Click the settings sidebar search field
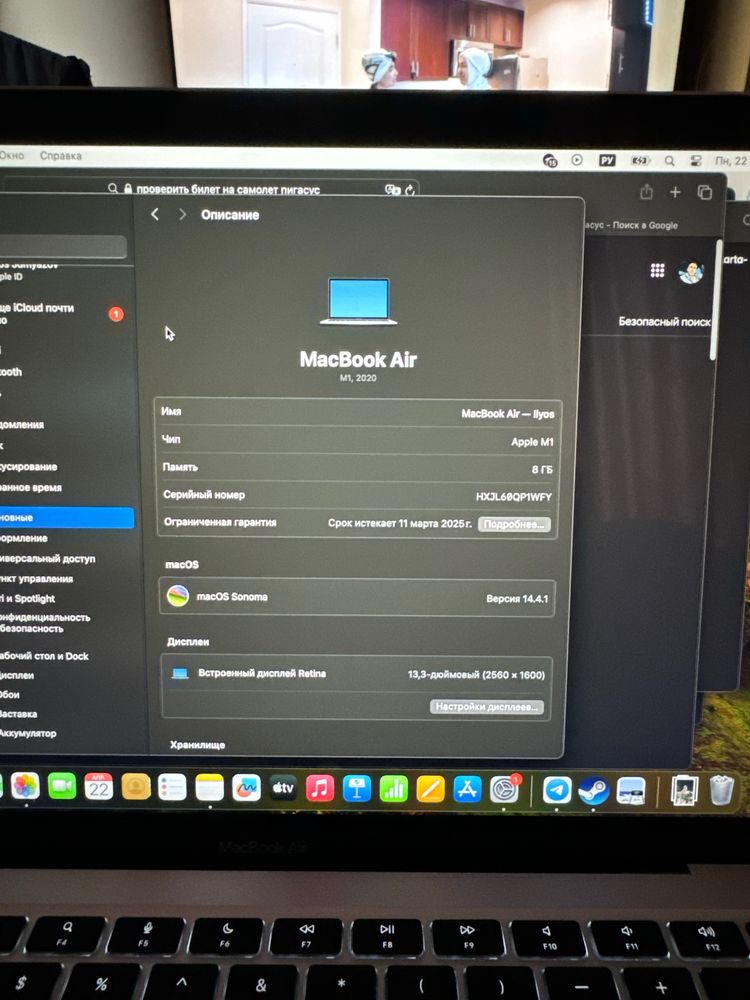Screen dimensions: 750x1000 62,247
